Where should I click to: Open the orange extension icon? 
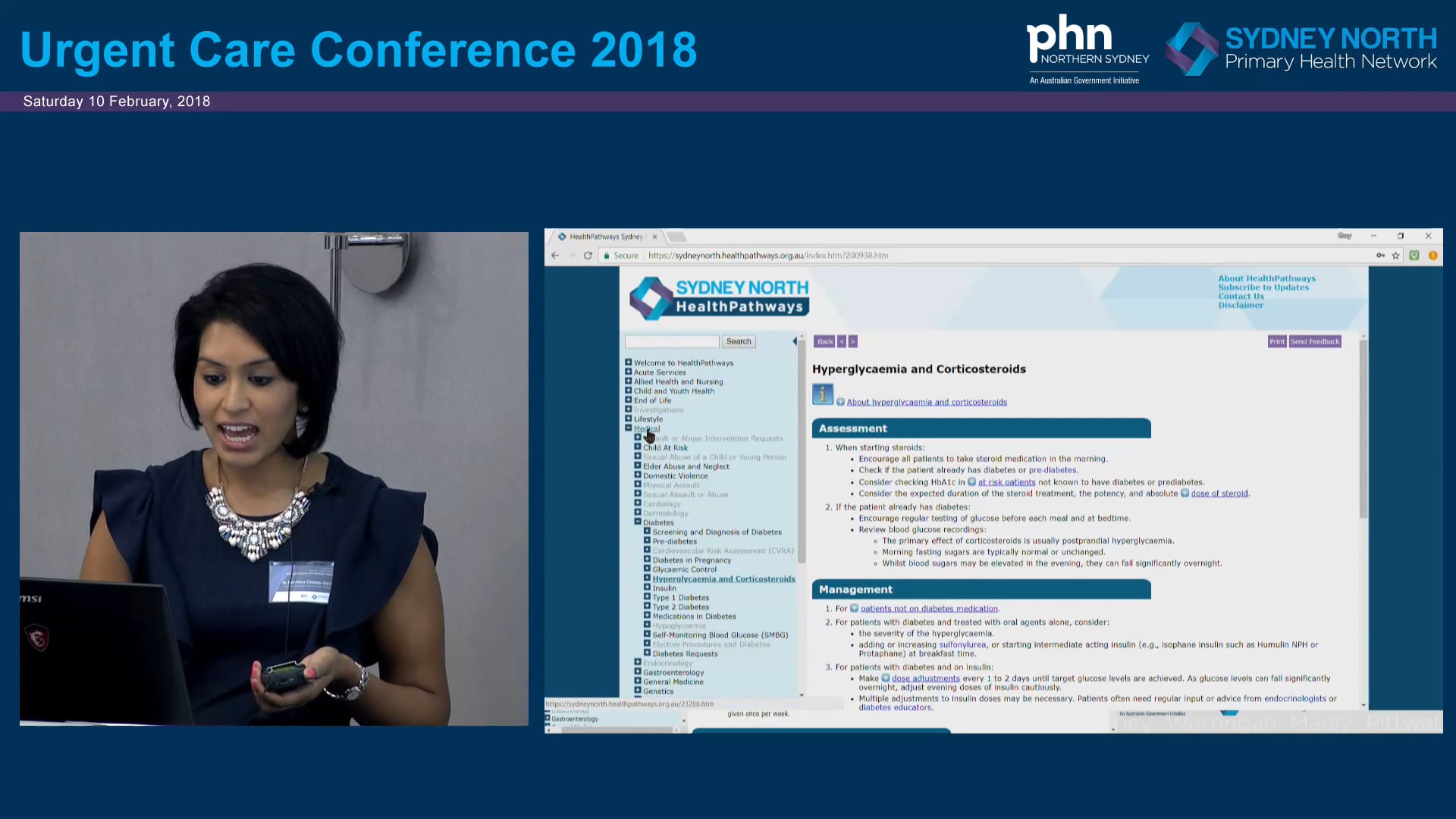tap(1433, 256)
